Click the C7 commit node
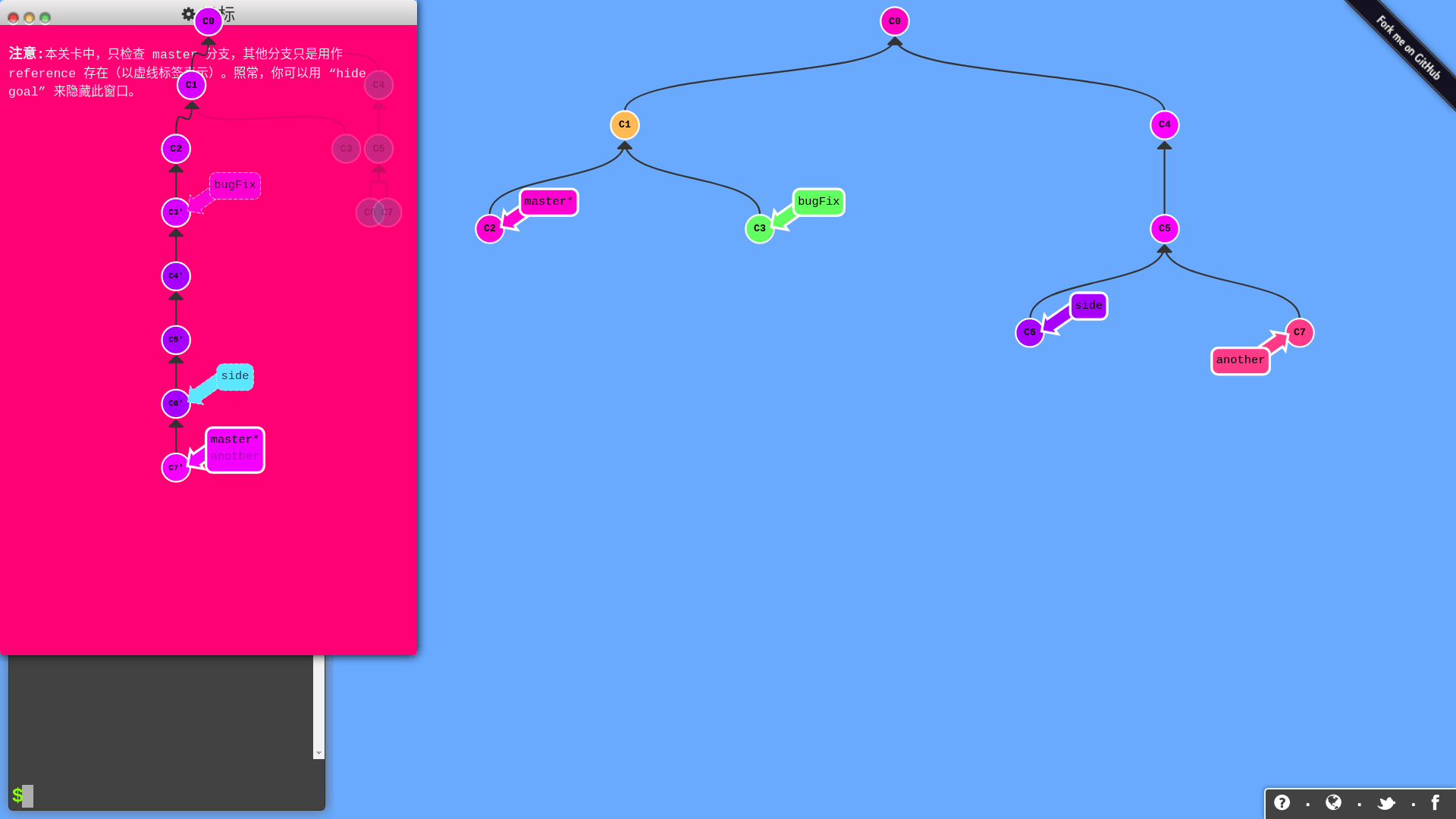This screenshot has height=819, width=1456. pos(1300,332)
